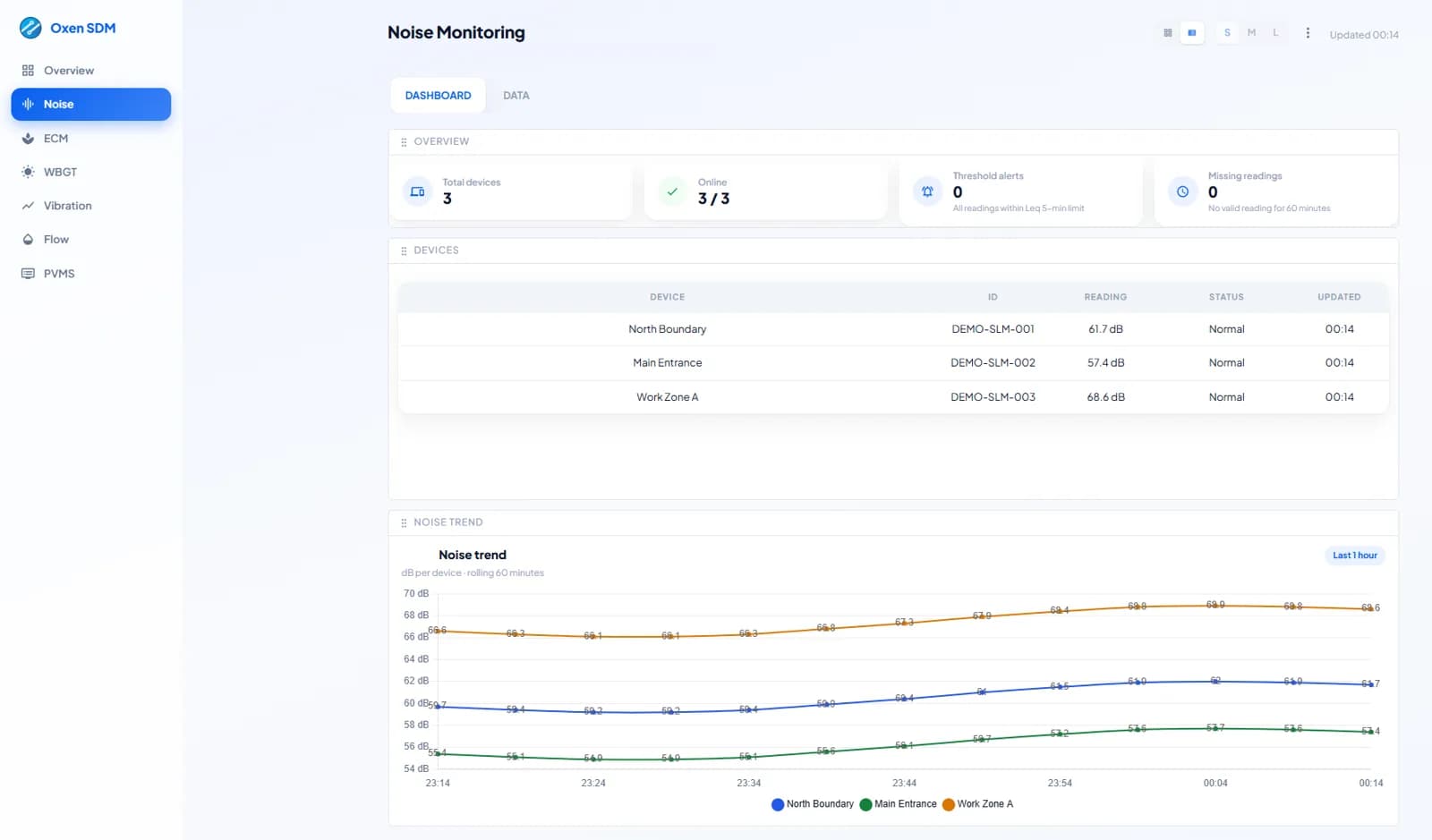Switch to single panel layout icon
Screen dimensions: 1432x840
(1191, 33)
